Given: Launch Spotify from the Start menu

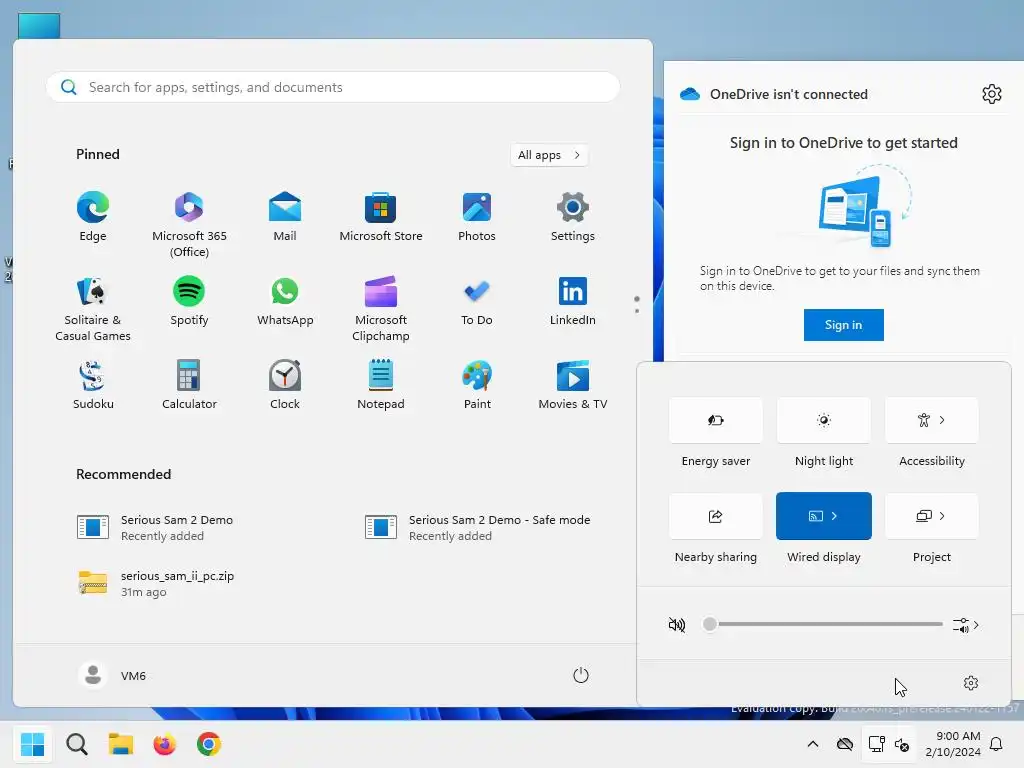Looking at the screenshot, I should [189, 301].
